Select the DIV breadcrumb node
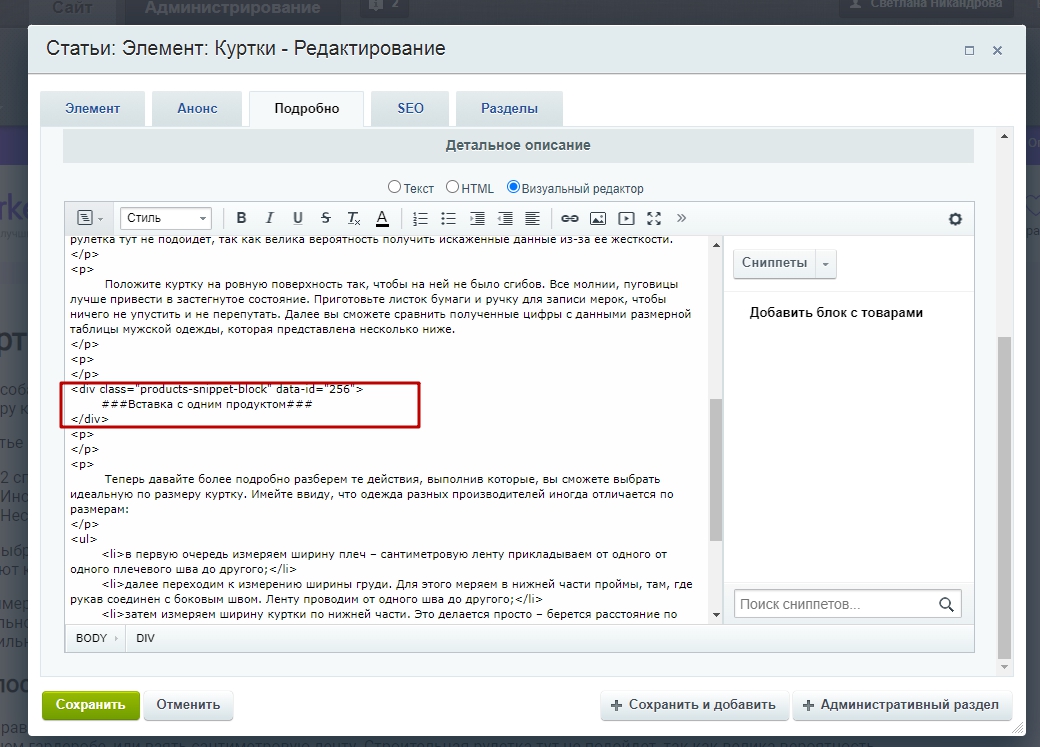The width and height of the screenshot is (1040, 747). [x=145, y=638]
